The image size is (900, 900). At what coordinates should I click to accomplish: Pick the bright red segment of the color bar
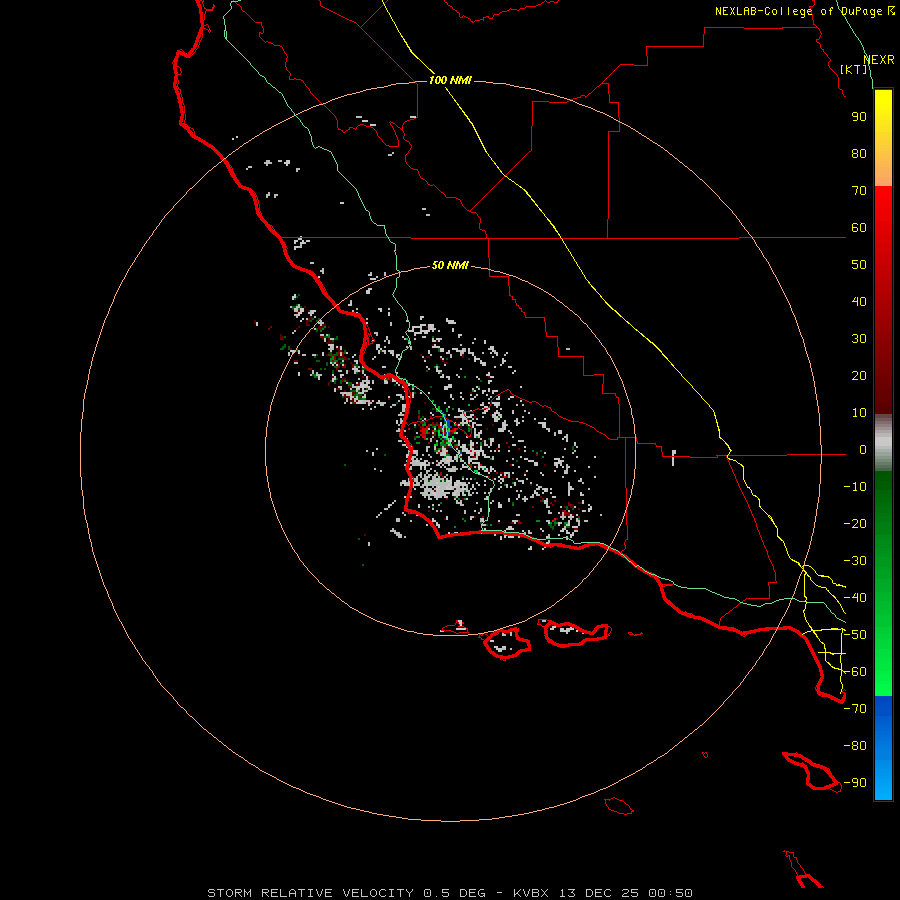point(883,298)
